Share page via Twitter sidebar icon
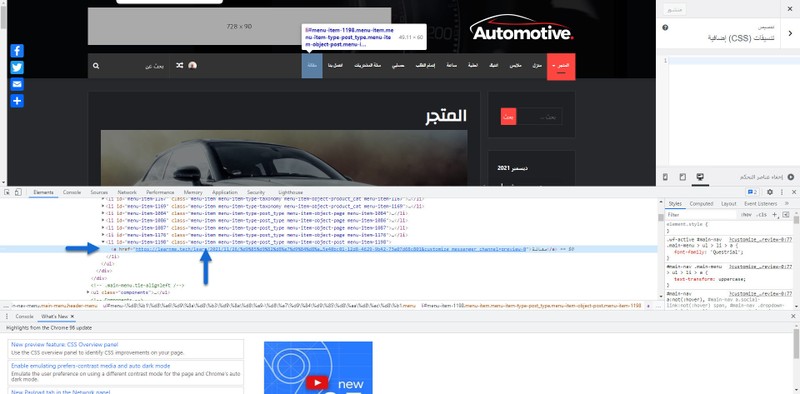 [17, 67]
